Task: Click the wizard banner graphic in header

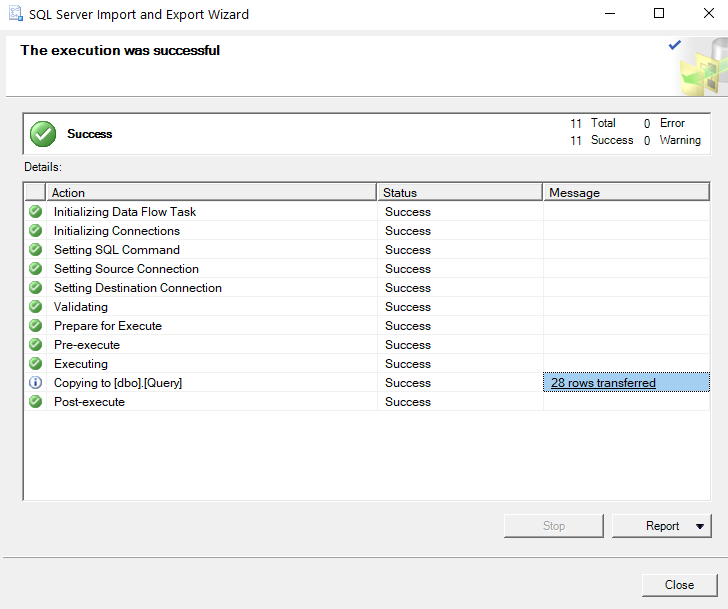Action: (x=698, y=66)
